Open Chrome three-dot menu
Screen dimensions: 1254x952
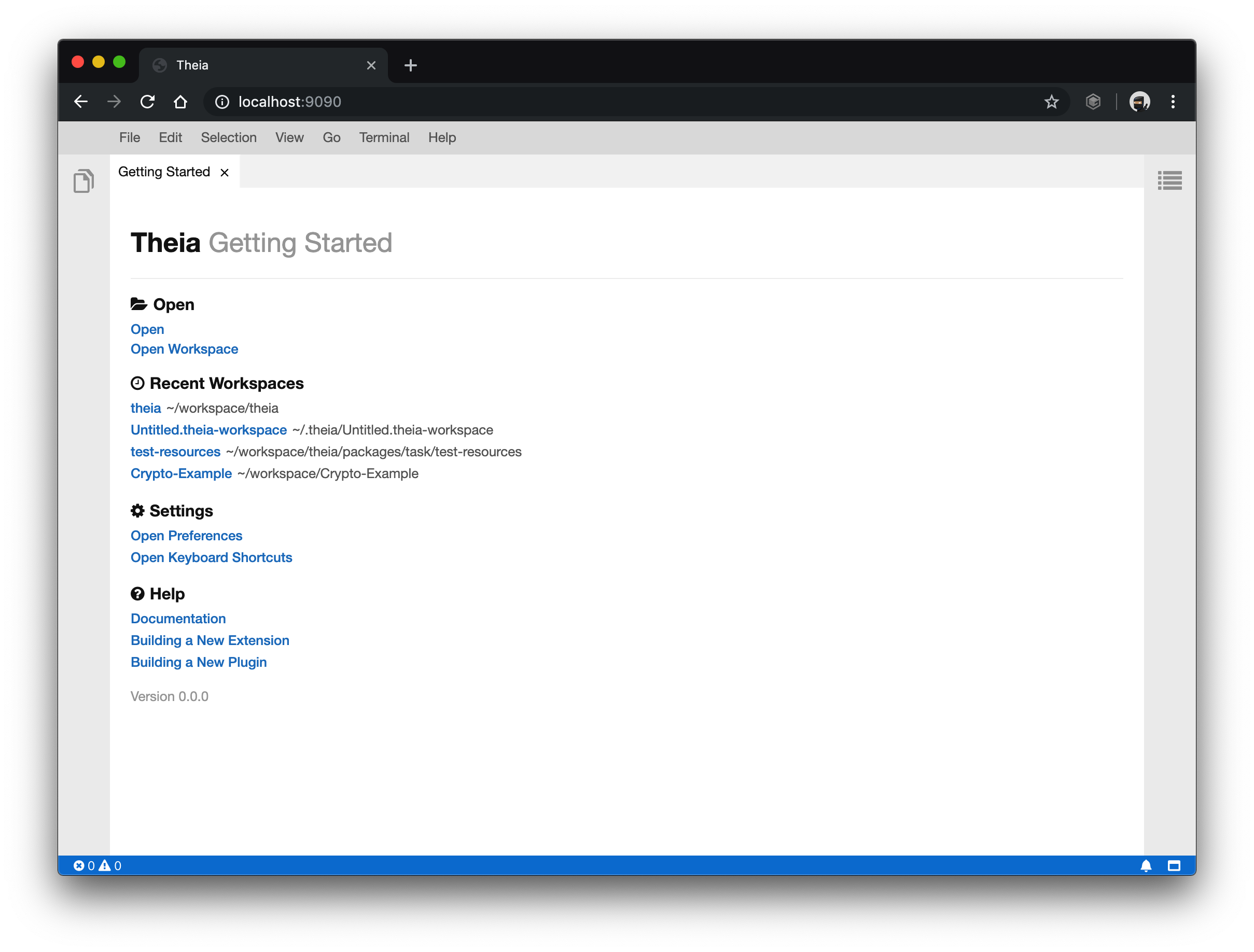click(x=1173, y=102)
